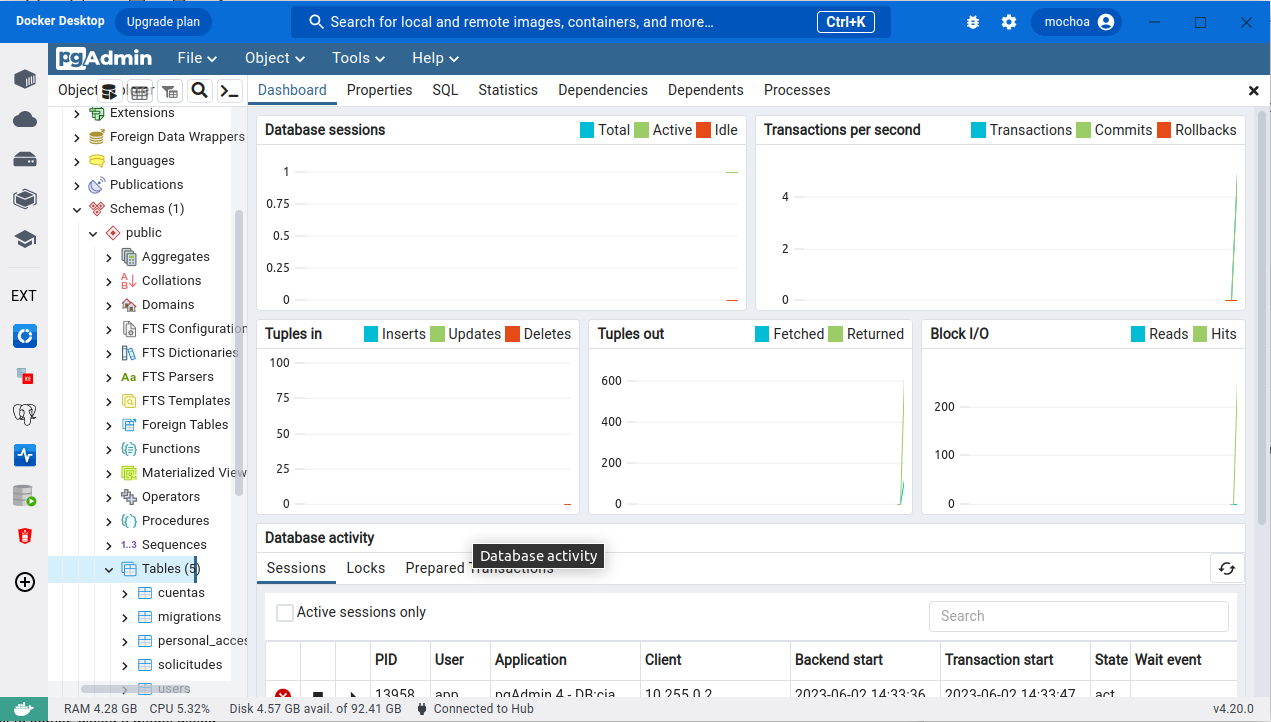Click the sessions Search field
The width and height of the screenshot is (1271, 722).
point(1078,616)
